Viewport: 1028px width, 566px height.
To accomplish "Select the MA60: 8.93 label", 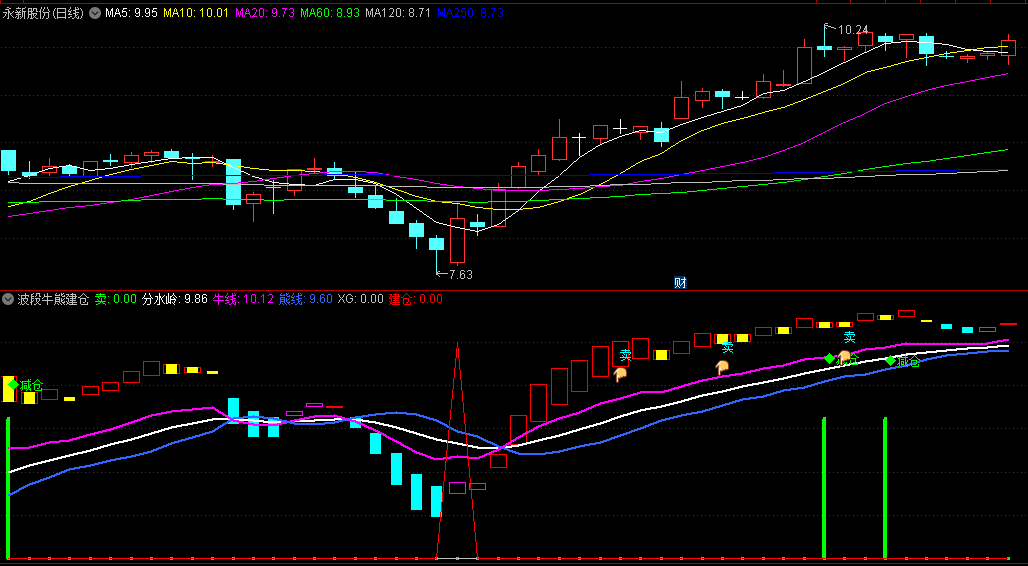I will click(x=330, y=12).
